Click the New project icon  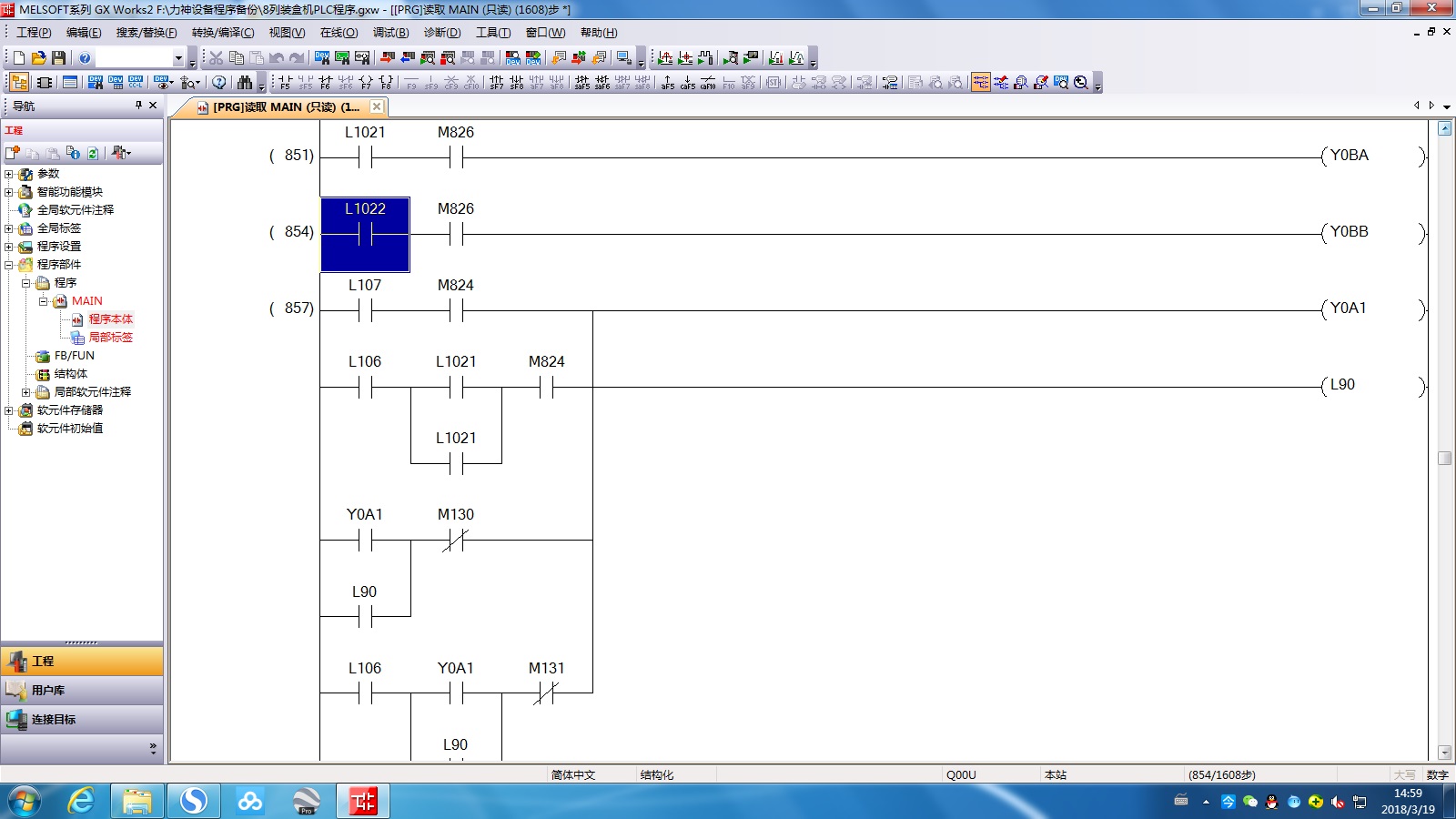click(x=19, y=58)
